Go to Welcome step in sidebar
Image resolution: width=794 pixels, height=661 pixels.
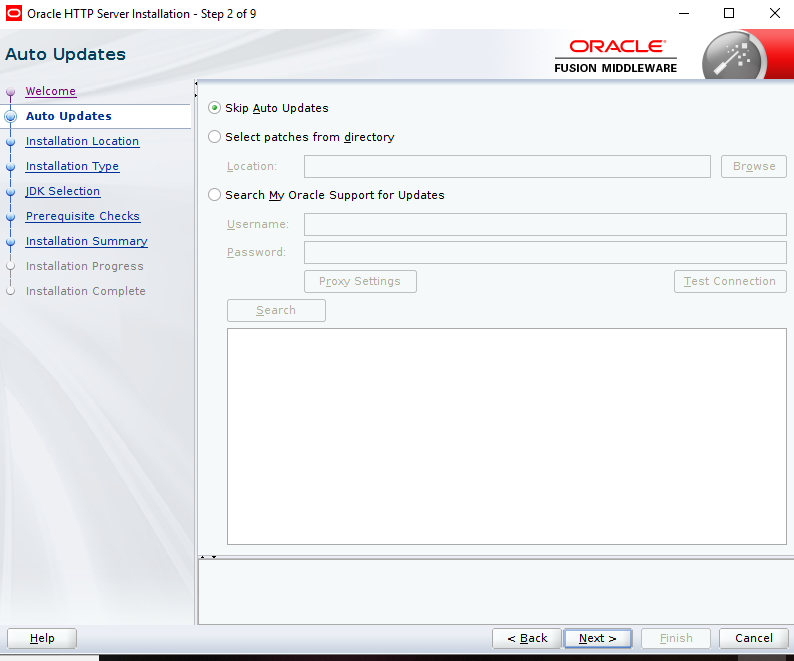[x=51, y=91]
